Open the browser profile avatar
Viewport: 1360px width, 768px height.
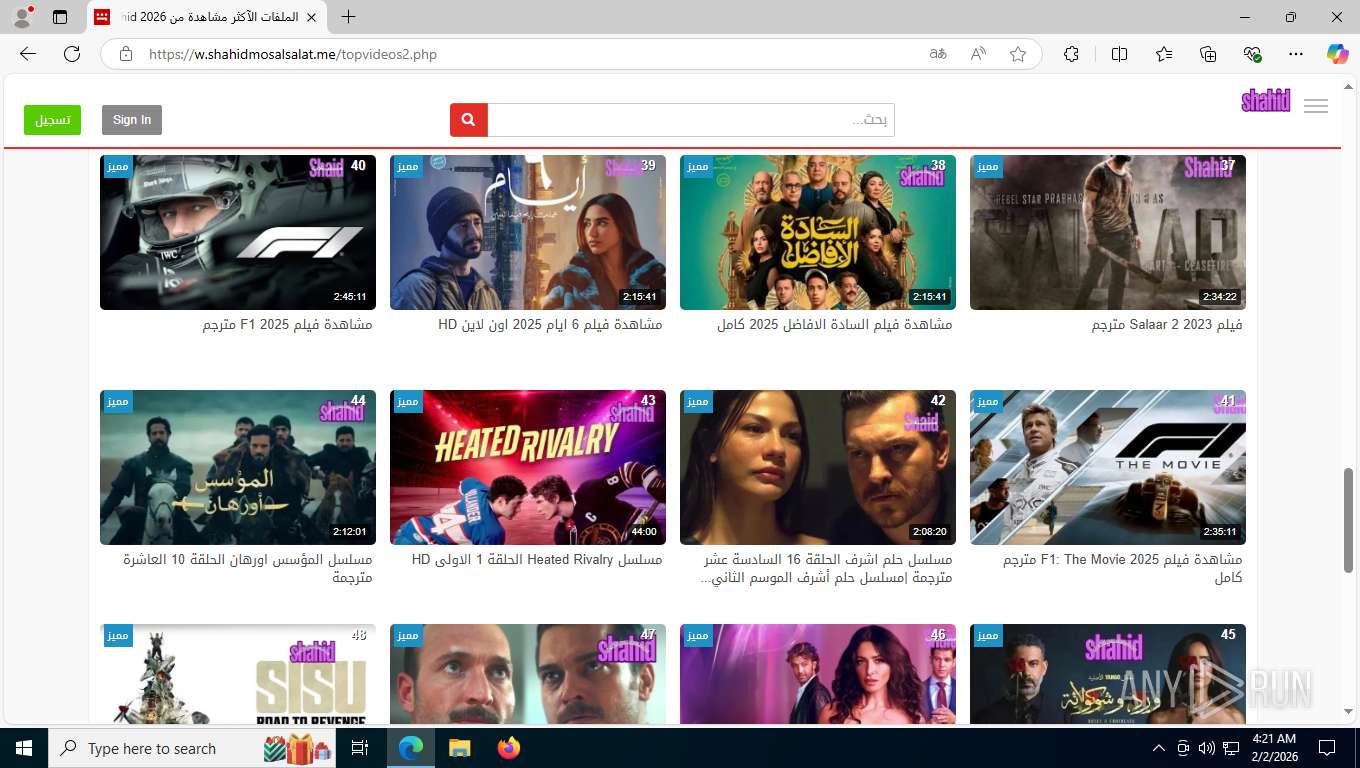pyautogui.click(x=22, y=17)
